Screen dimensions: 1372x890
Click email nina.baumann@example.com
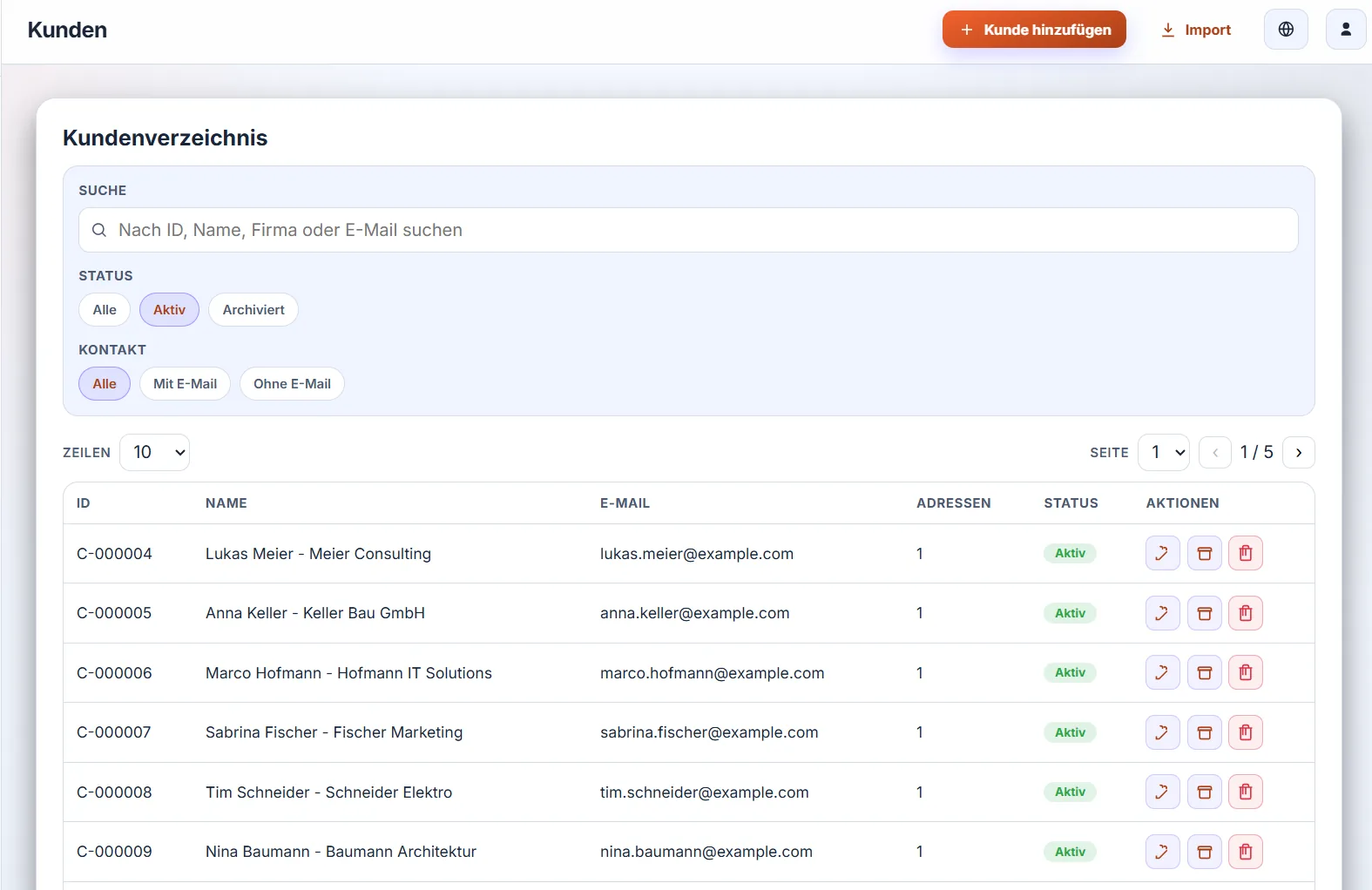click(x=706, y=852)
